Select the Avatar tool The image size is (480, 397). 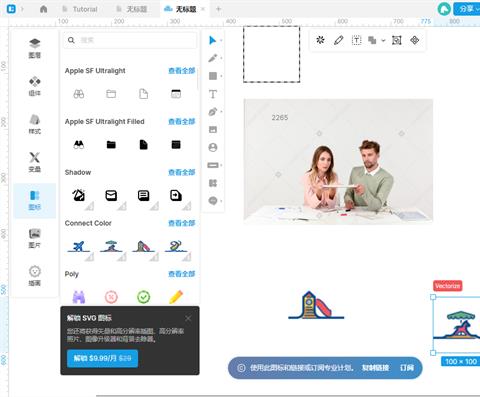click(x=213, y=147)
